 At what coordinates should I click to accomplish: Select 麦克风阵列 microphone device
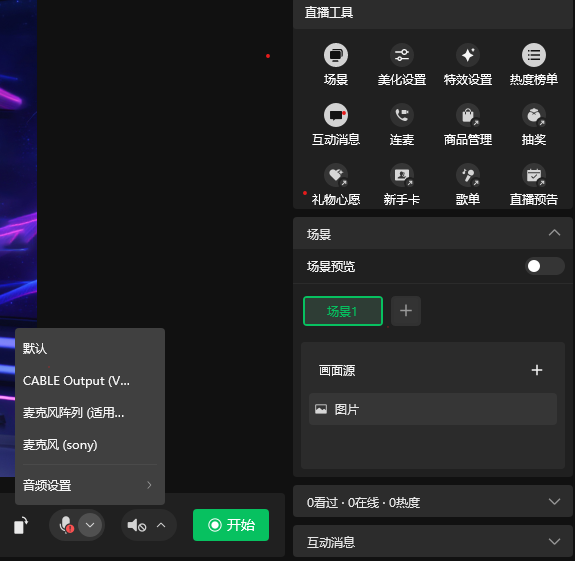90,412
